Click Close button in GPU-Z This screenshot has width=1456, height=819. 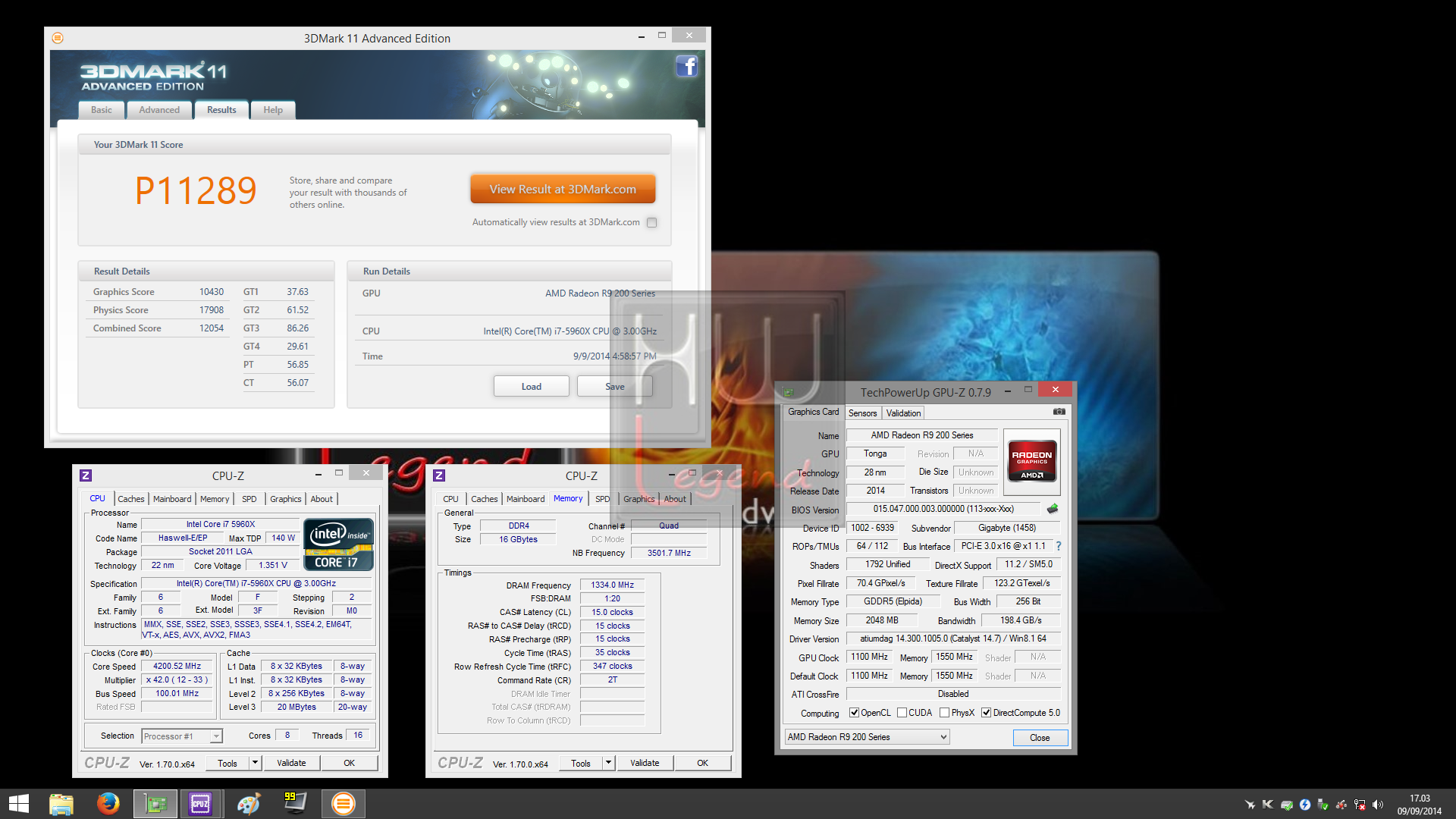click(x=1040, y=738)
